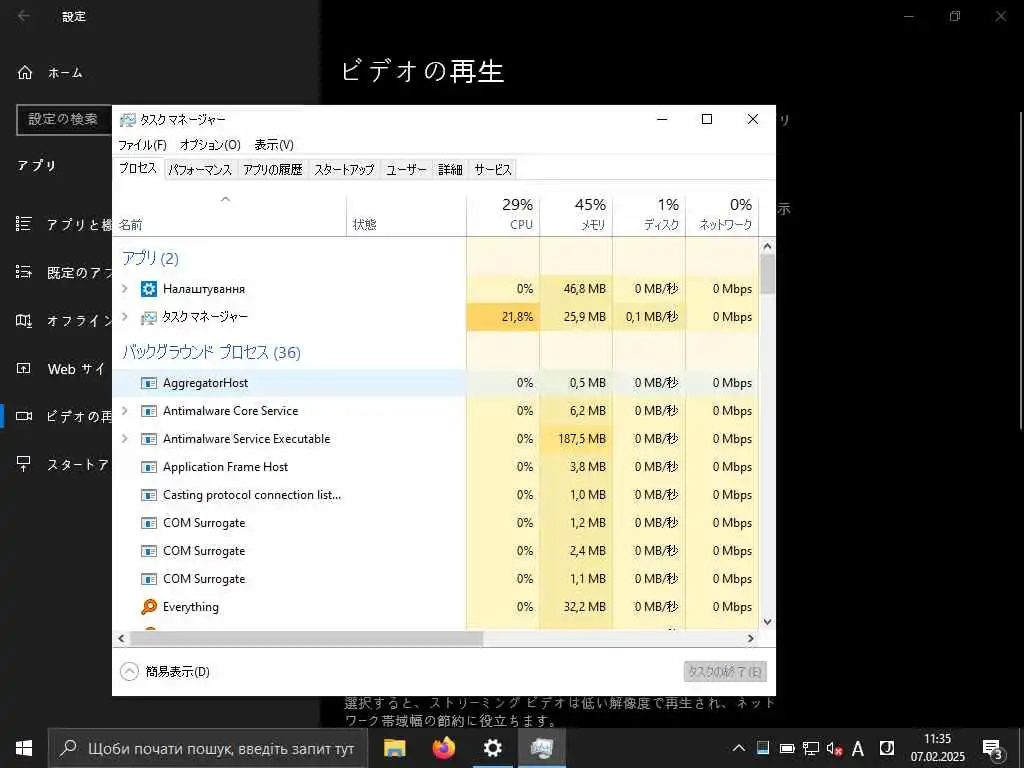The image size is (1024, 768).
Task: Click the home icon in Settings sidebar
Action: coord(25,72)
